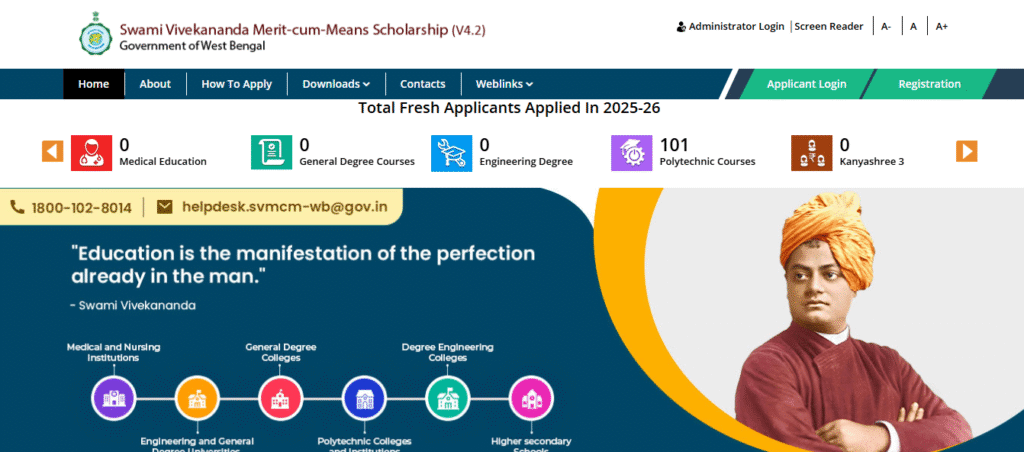Open the How To Apply page
1024x452 pixels.
pyautogui.click(x=236, y=84)
